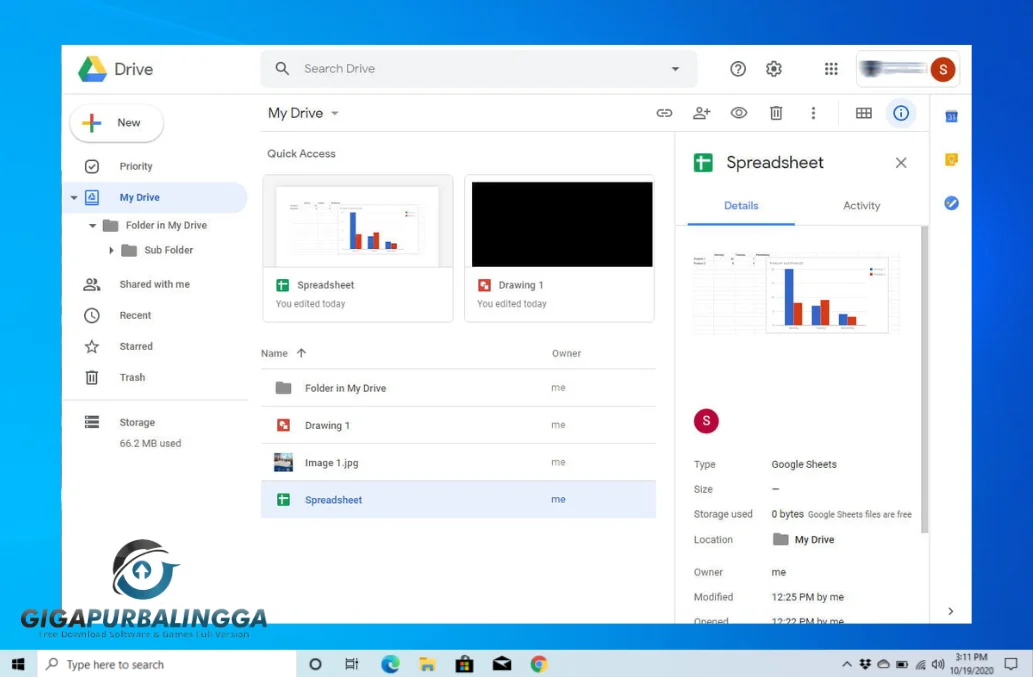The width and height of the screenshot is (1033, 677).
Task: Open Google Keep from the side panel
Action: pos(950,159)
